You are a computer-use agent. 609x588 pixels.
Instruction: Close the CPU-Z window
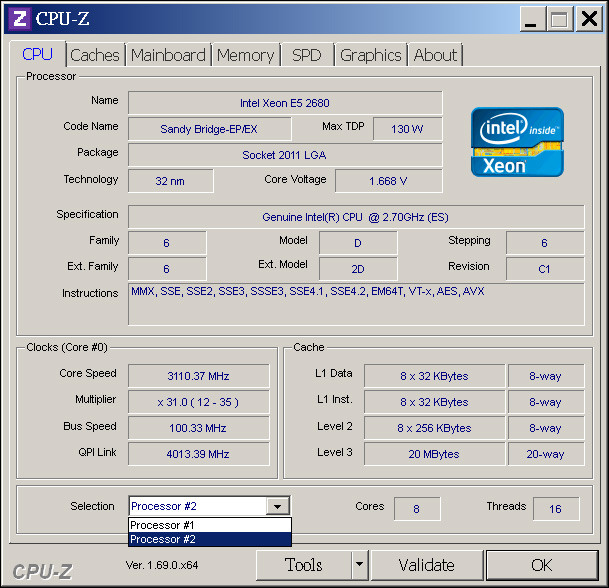[589, 19]
